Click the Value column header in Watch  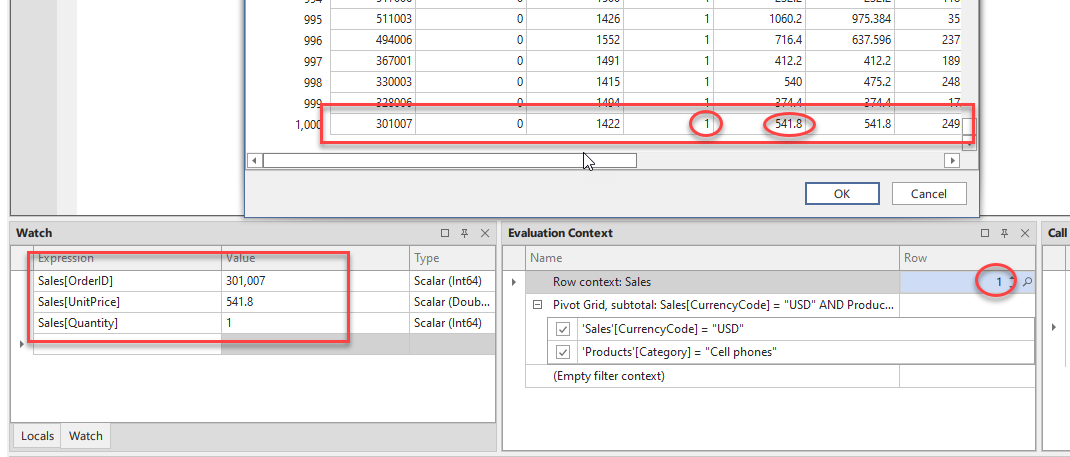click(315, 259)
